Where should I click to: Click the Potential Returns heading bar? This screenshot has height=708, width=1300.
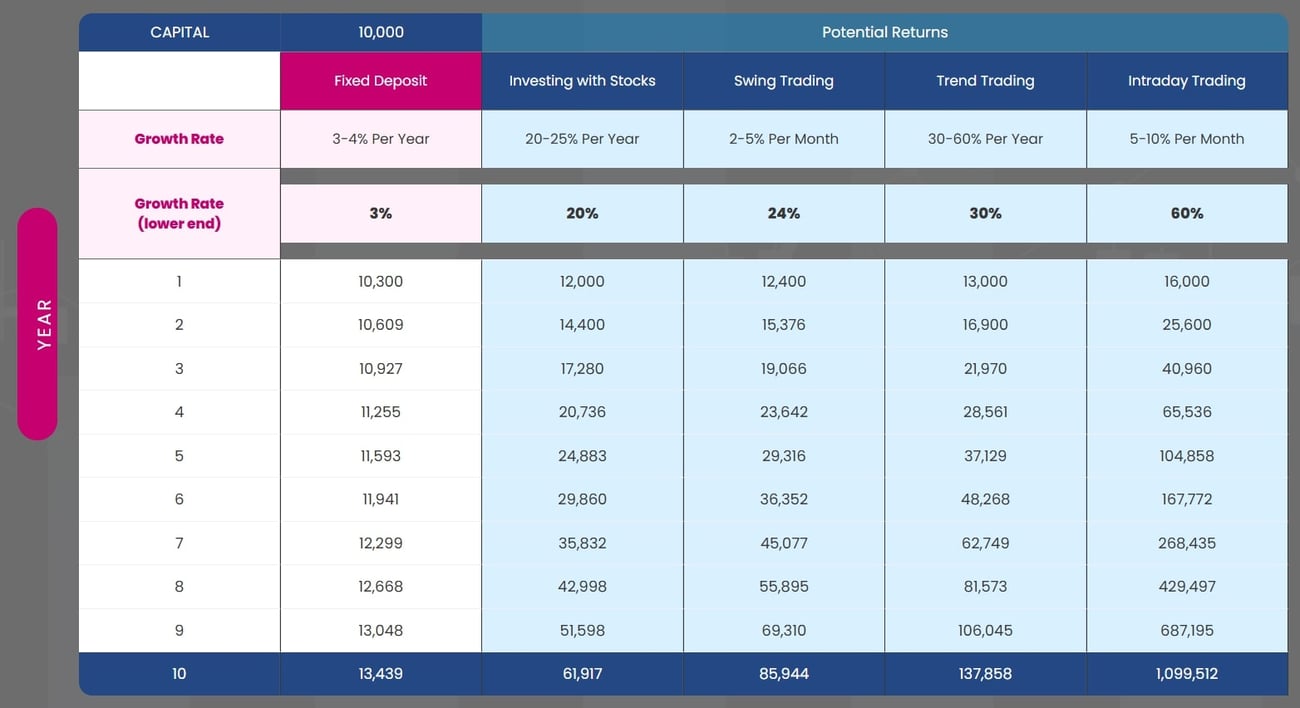[x=884, y=32]
